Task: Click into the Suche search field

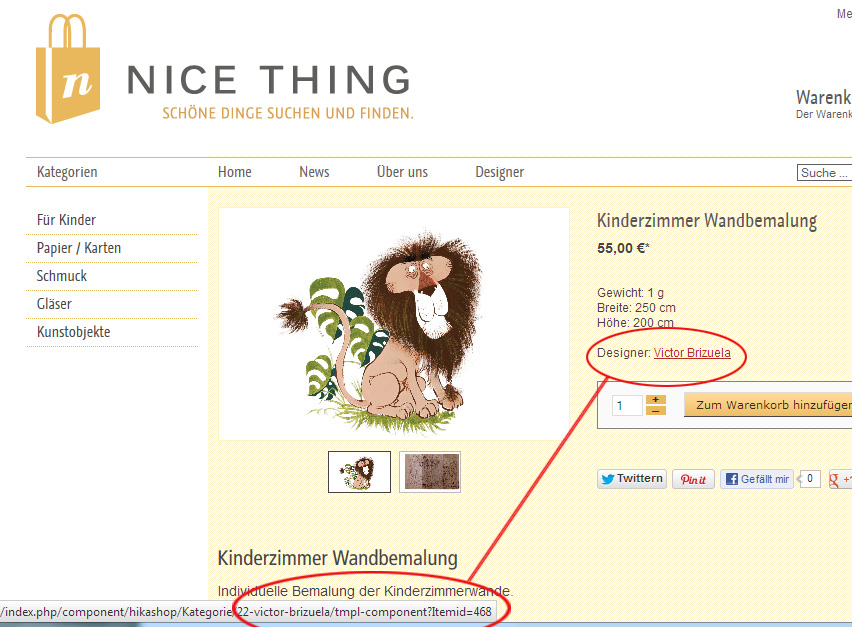Action: (x=824, y=173)
